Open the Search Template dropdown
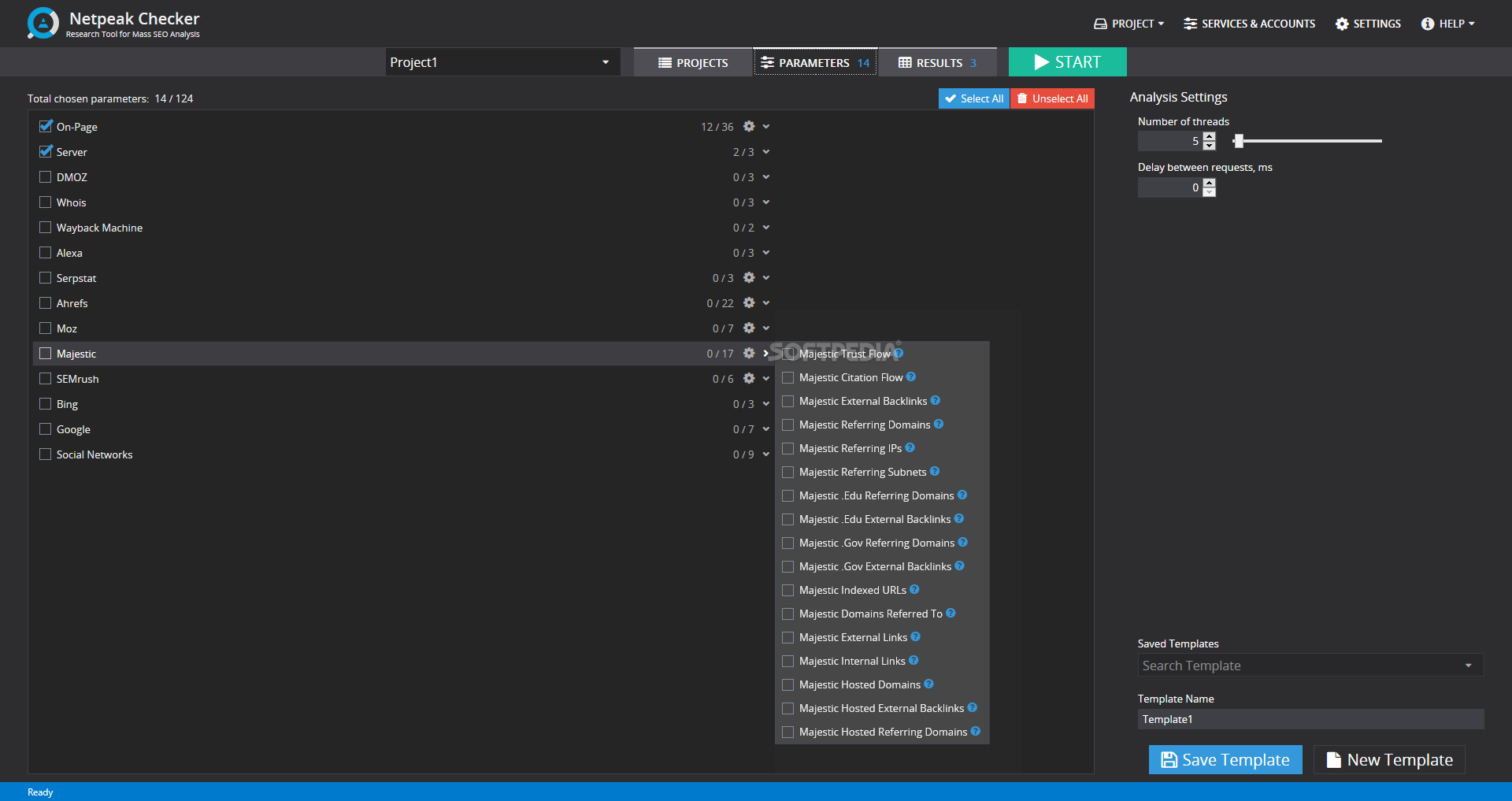The height and width of the screenshot is (801, 1512). [x=1310, y=666]
